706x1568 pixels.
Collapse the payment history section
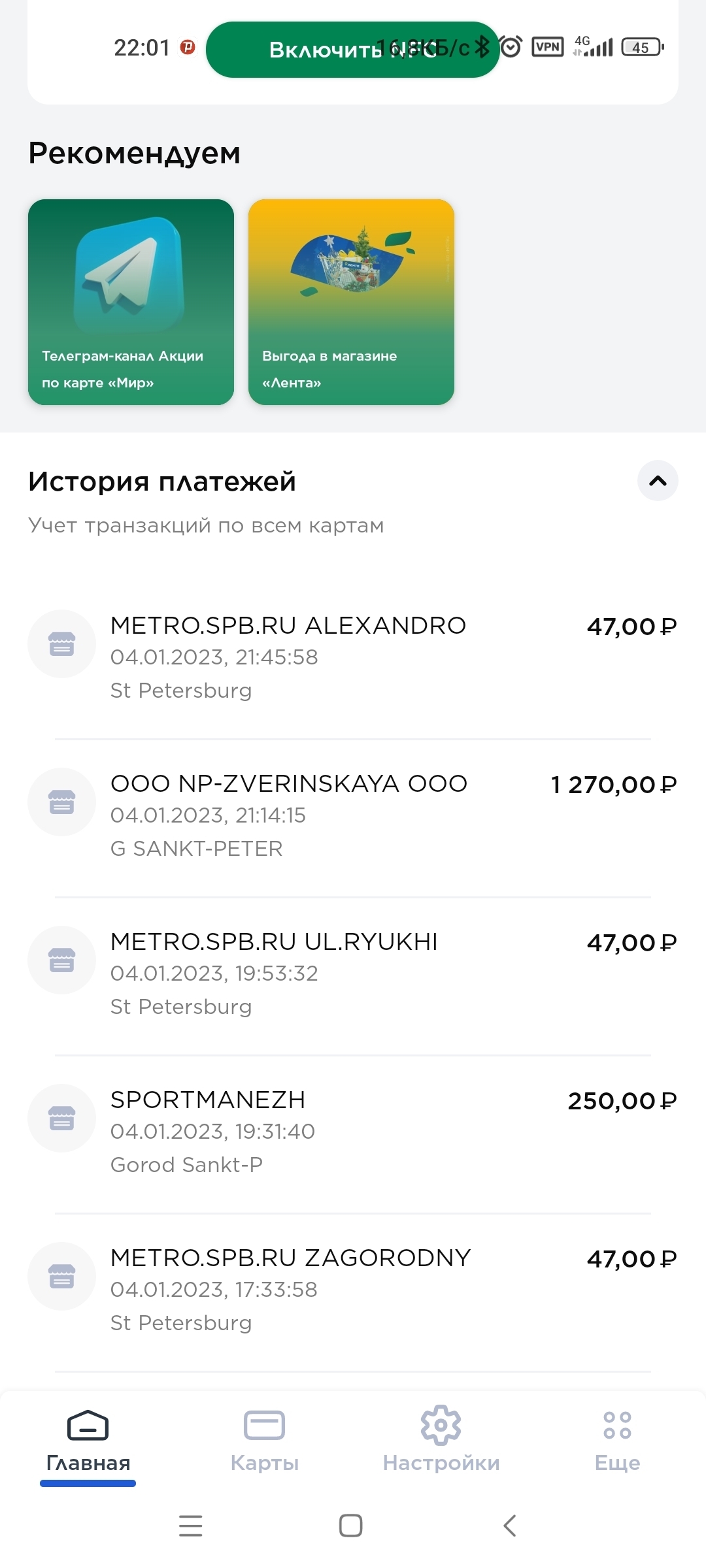[x=658, y=481]
